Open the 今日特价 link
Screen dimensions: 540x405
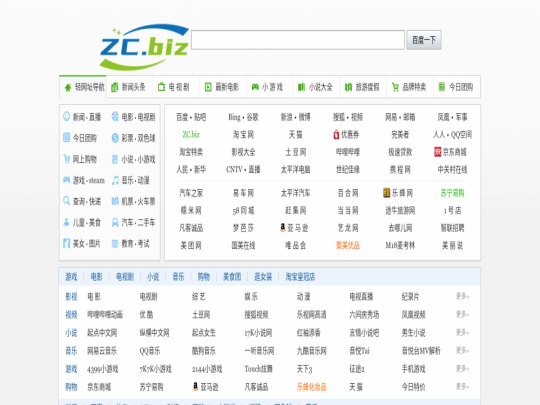(414, 387)
